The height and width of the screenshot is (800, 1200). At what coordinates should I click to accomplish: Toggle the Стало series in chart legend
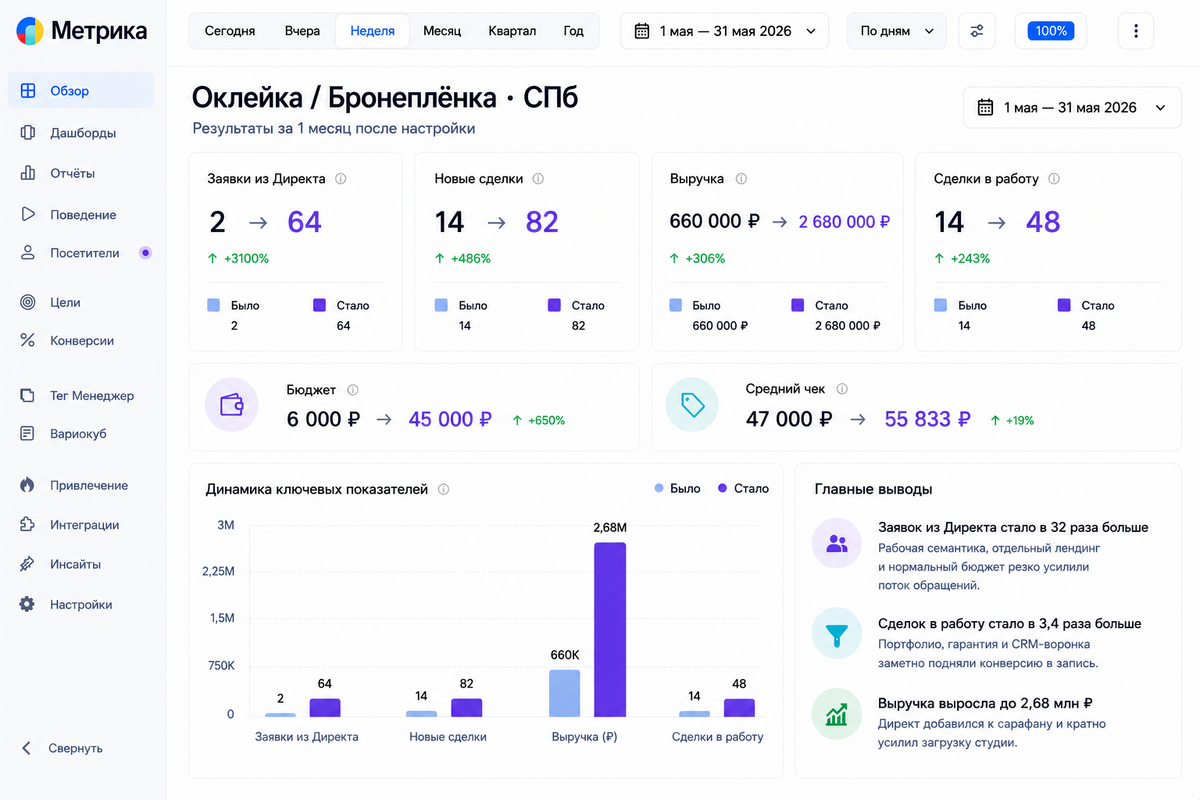point(743,489)
